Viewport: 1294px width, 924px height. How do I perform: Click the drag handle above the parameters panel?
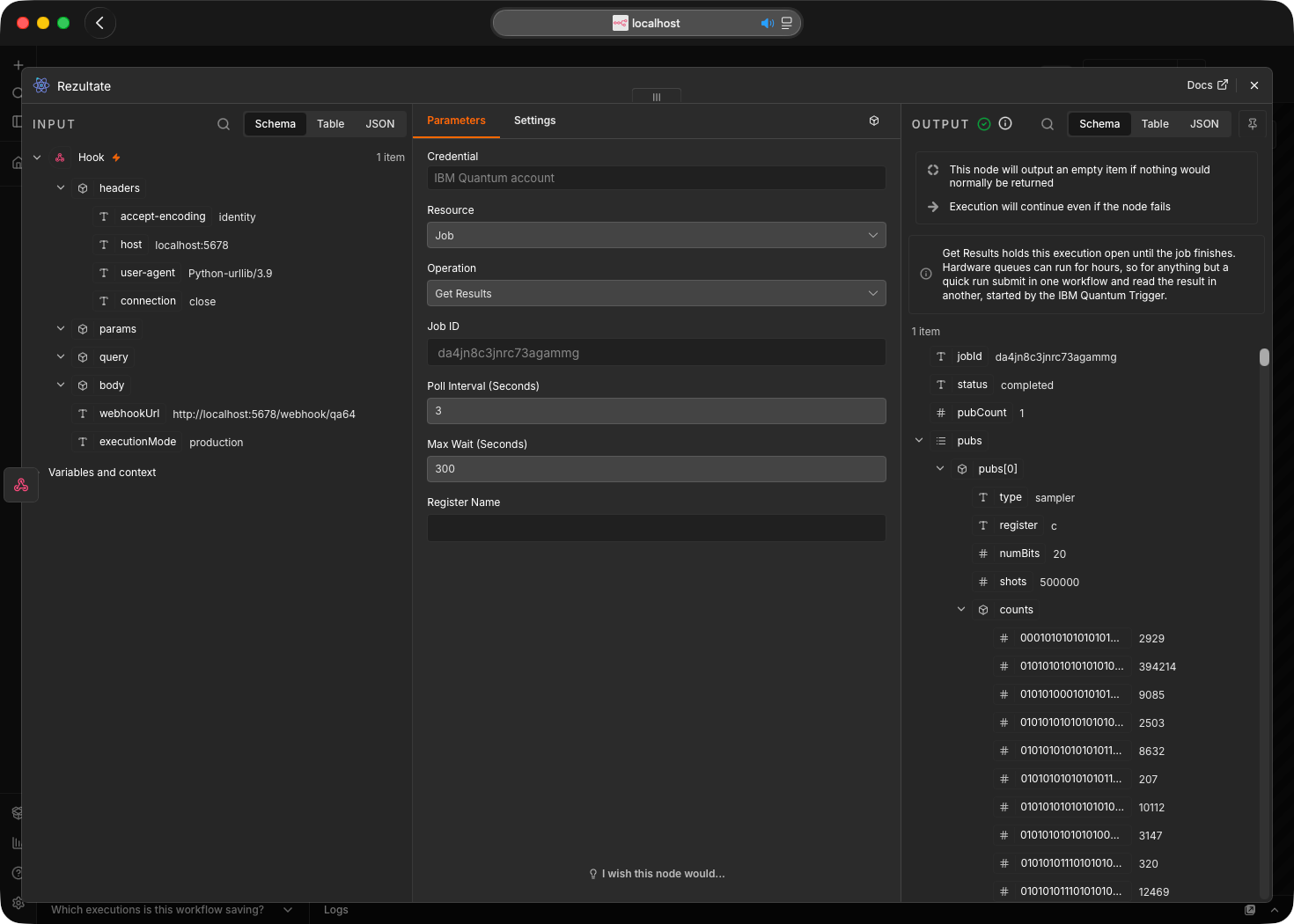coord(657,97)
